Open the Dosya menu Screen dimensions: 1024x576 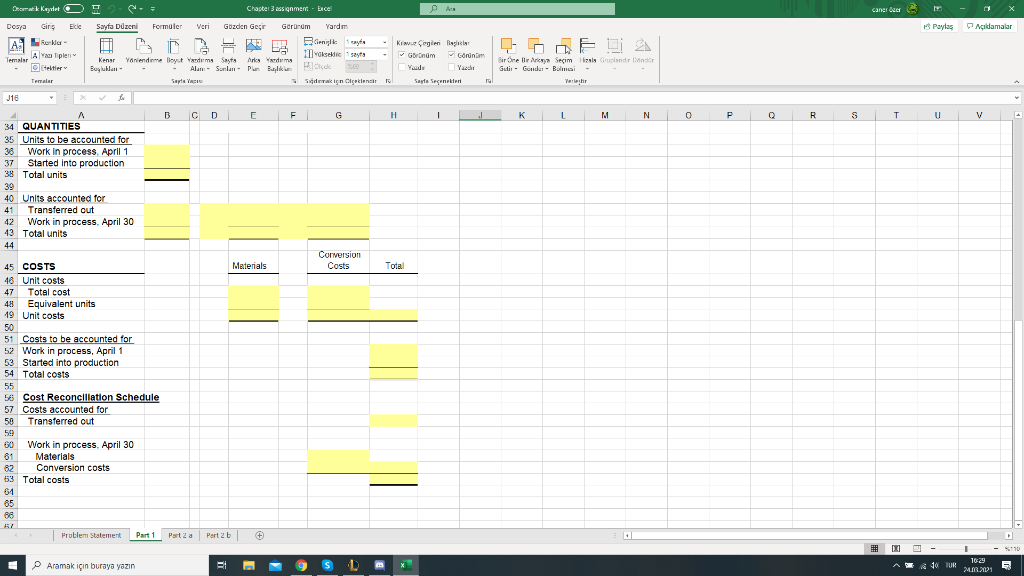coord(16,27)
